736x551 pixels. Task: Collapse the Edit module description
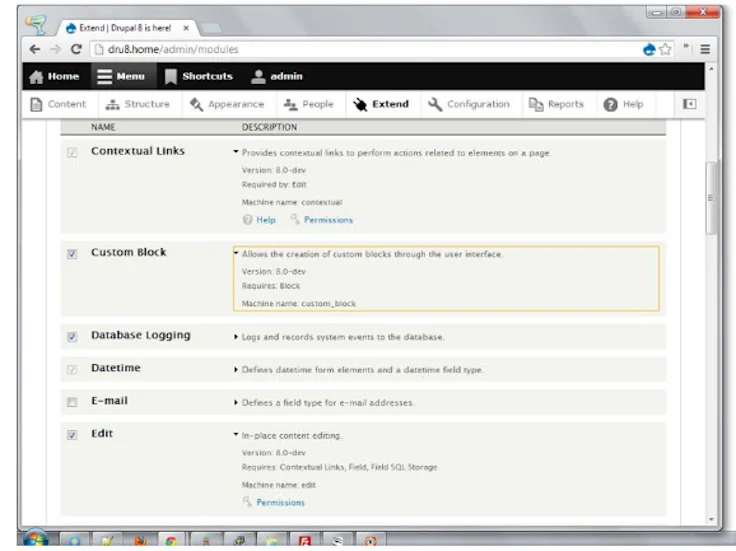[236, 435]
